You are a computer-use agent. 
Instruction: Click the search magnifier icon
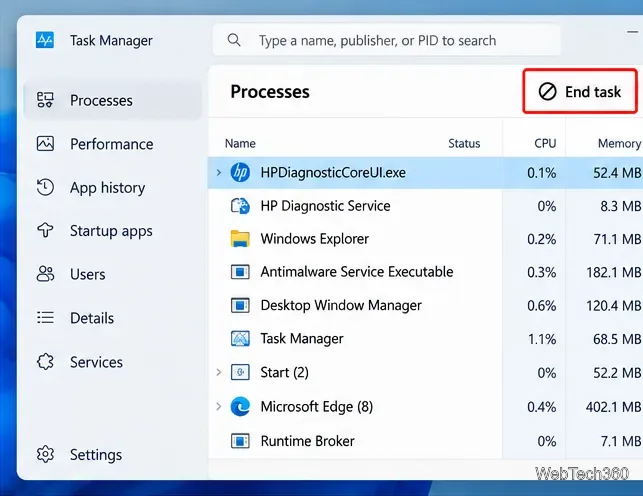tap(234, 40)
